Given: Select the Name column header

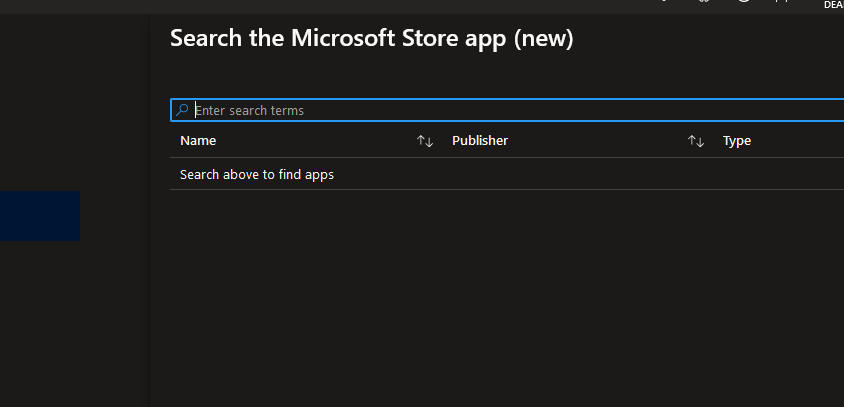Looking at the screenshot, I should coord(198,141).
